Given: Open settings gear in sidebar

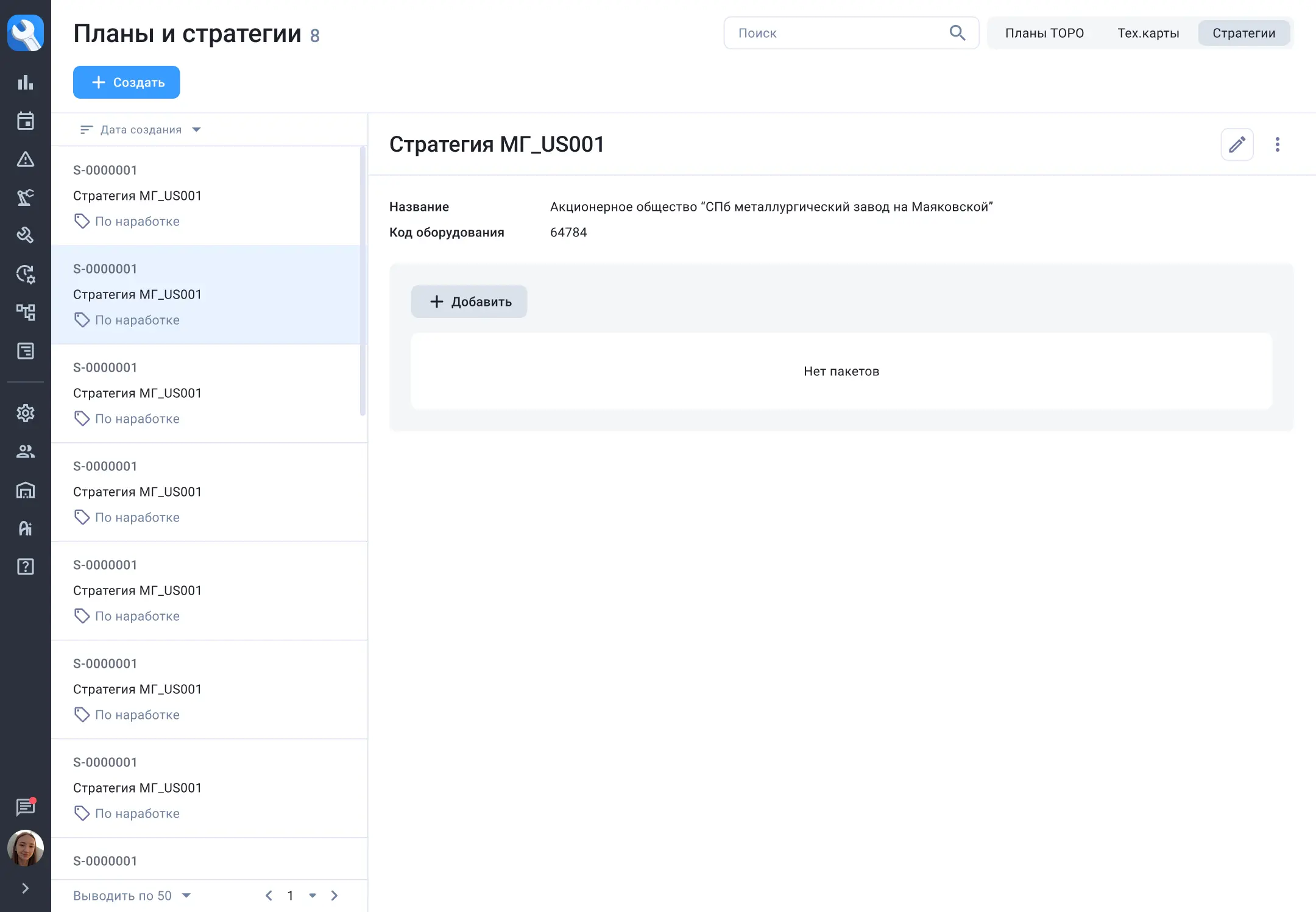Looking at the screenshot, I should [x=25, y=413].
